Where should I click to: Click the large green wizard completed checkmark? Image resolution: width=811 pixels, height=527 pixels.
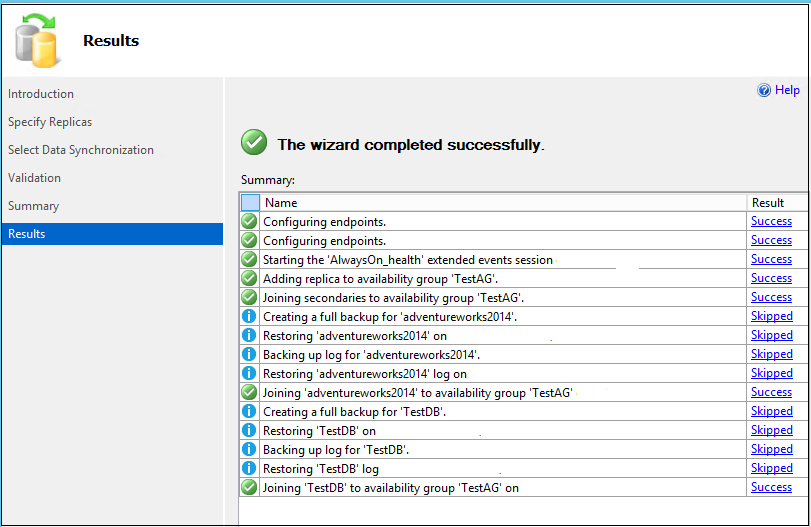(254, 143)
